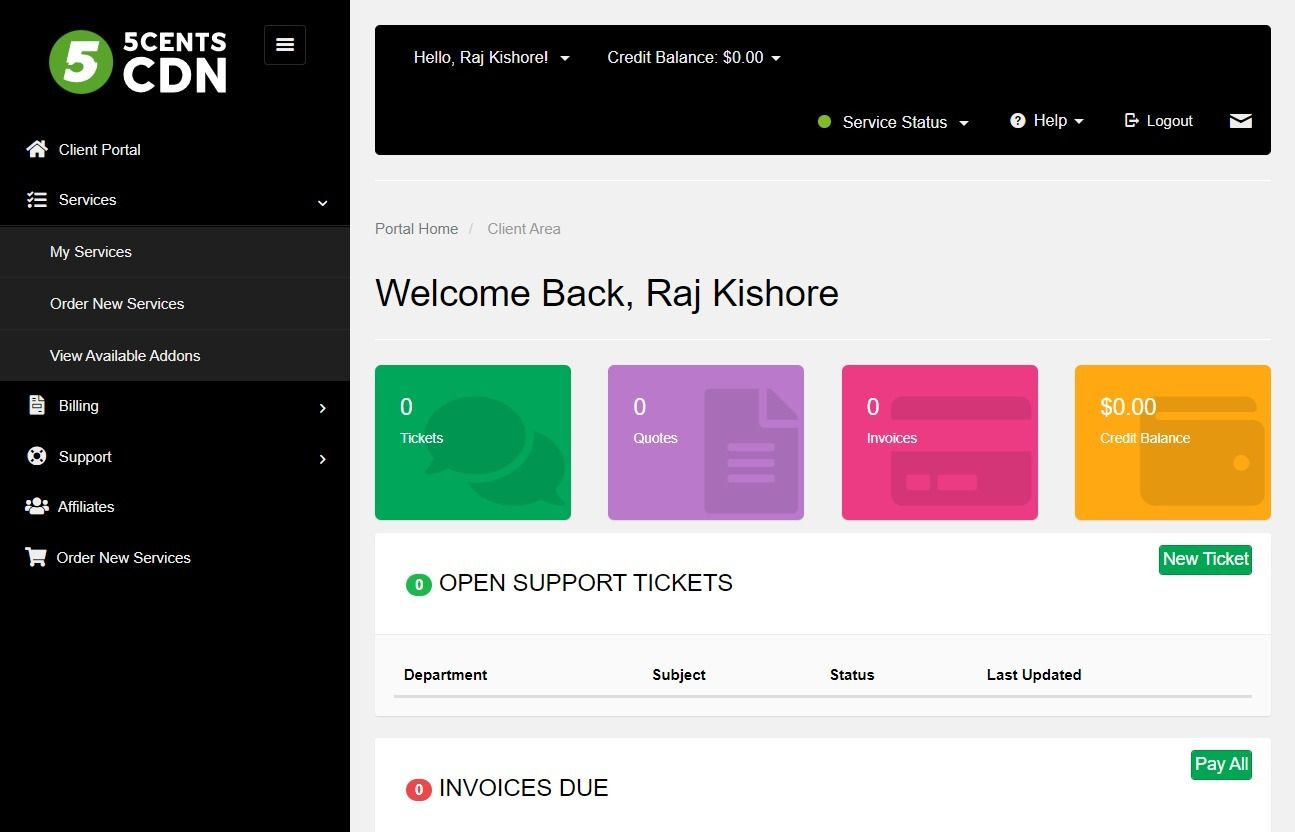Toggle the hamburger sidebar menu button

(285, 45)
